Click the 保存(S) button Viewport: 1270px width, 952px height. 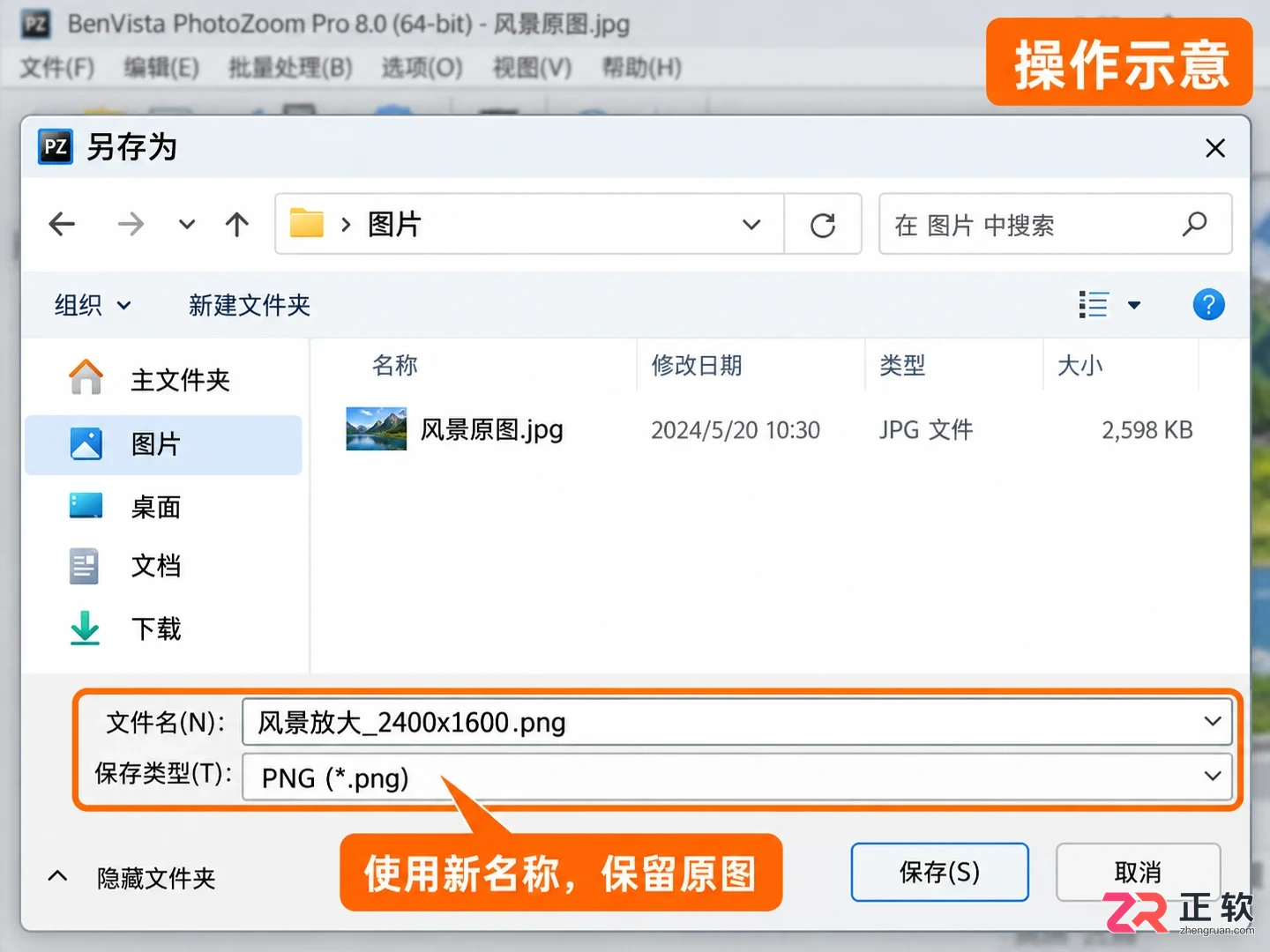[939, 872]
